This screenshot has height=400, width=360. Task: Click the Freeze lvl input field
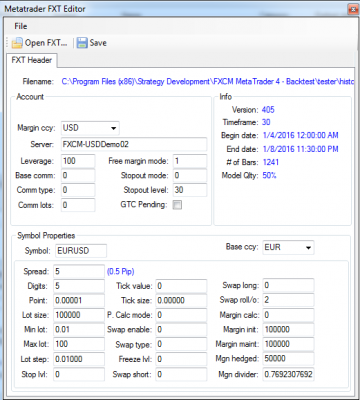tap(181, 359)
